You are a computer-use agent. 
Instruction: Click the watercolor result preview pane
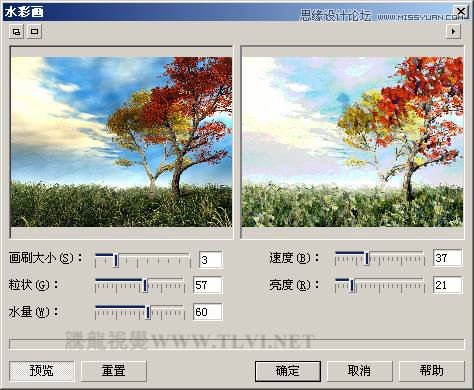[352, 142]
